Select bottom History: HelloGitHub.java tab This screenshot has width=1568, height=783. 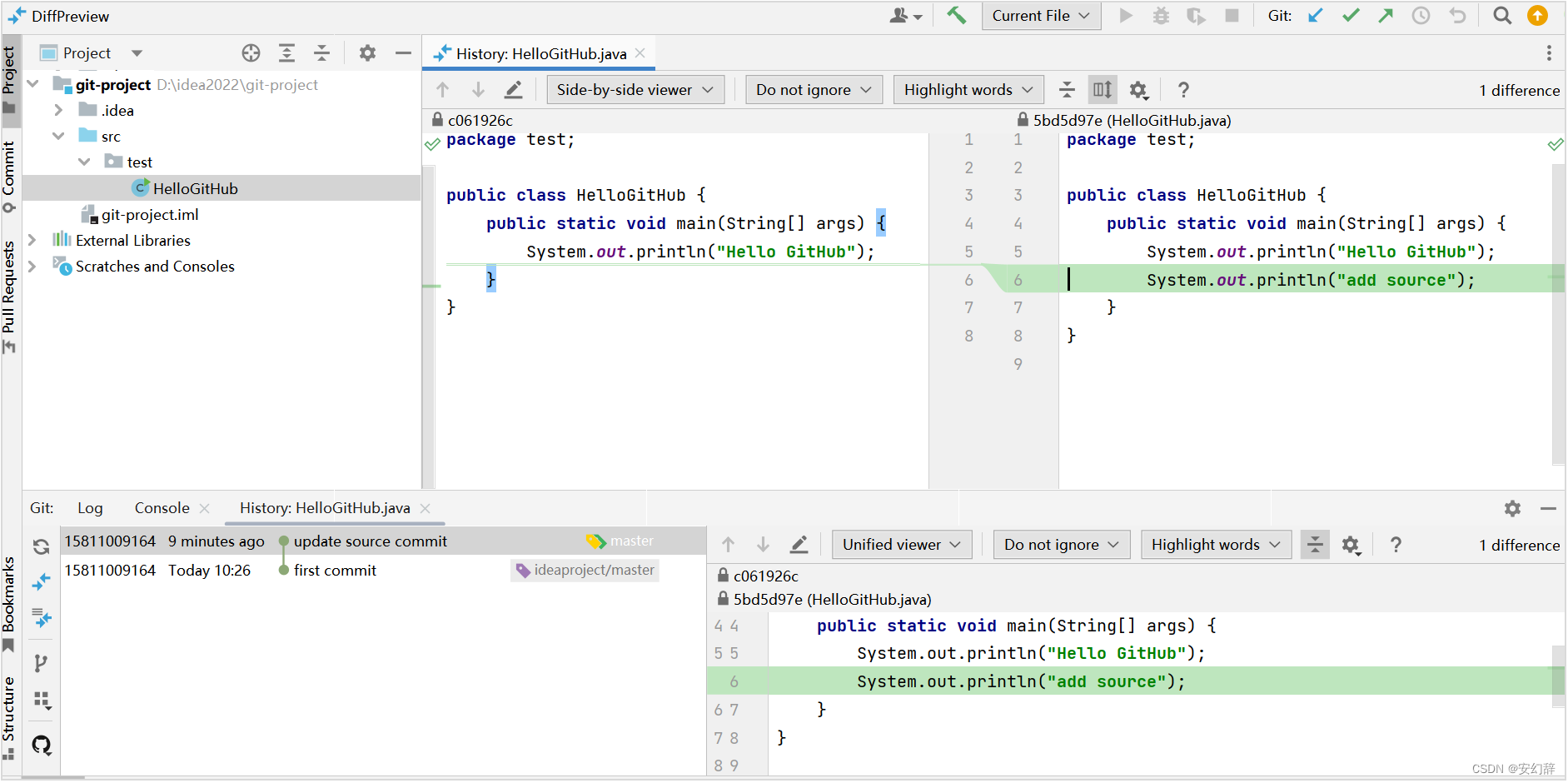[x=325, y=508]
